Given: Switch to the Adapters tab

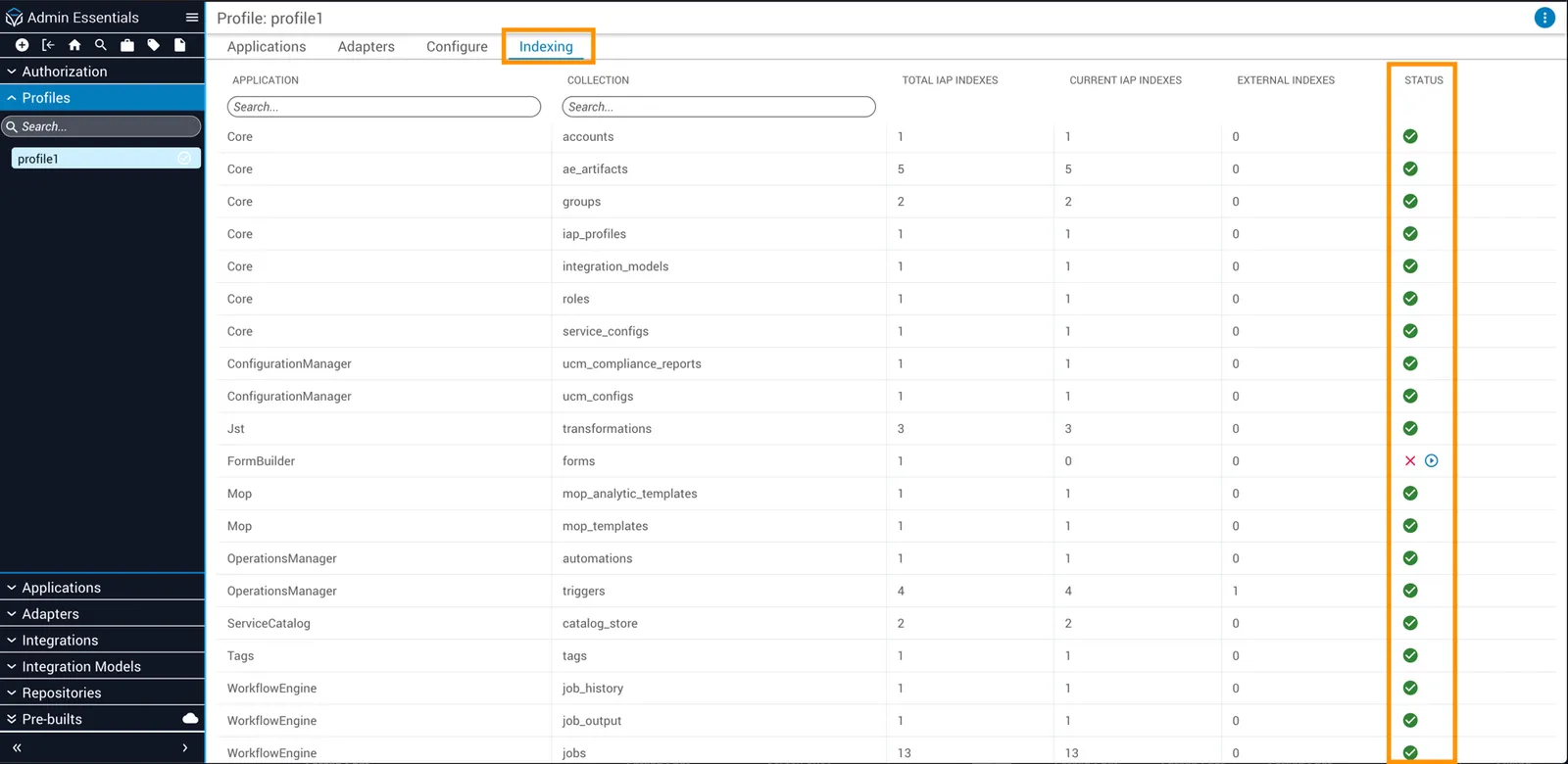Looking at the screenshot, I should click(x=367, y=46).
